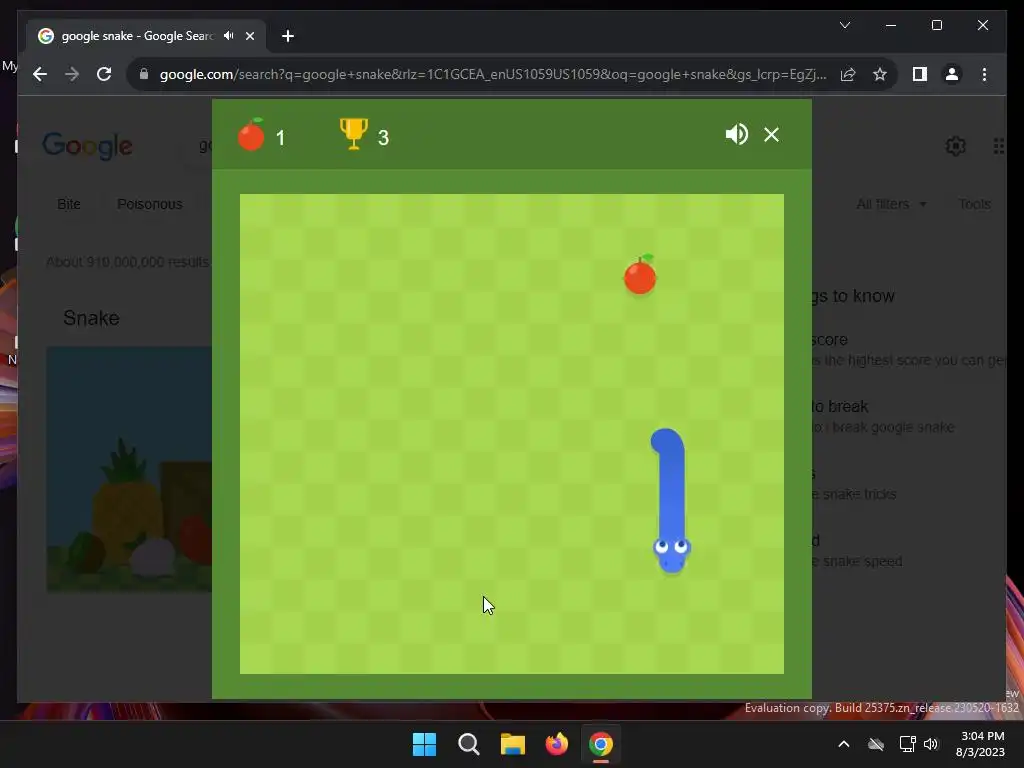
Task: Click the OneDrive tray icon
Action: pos(876,744)
